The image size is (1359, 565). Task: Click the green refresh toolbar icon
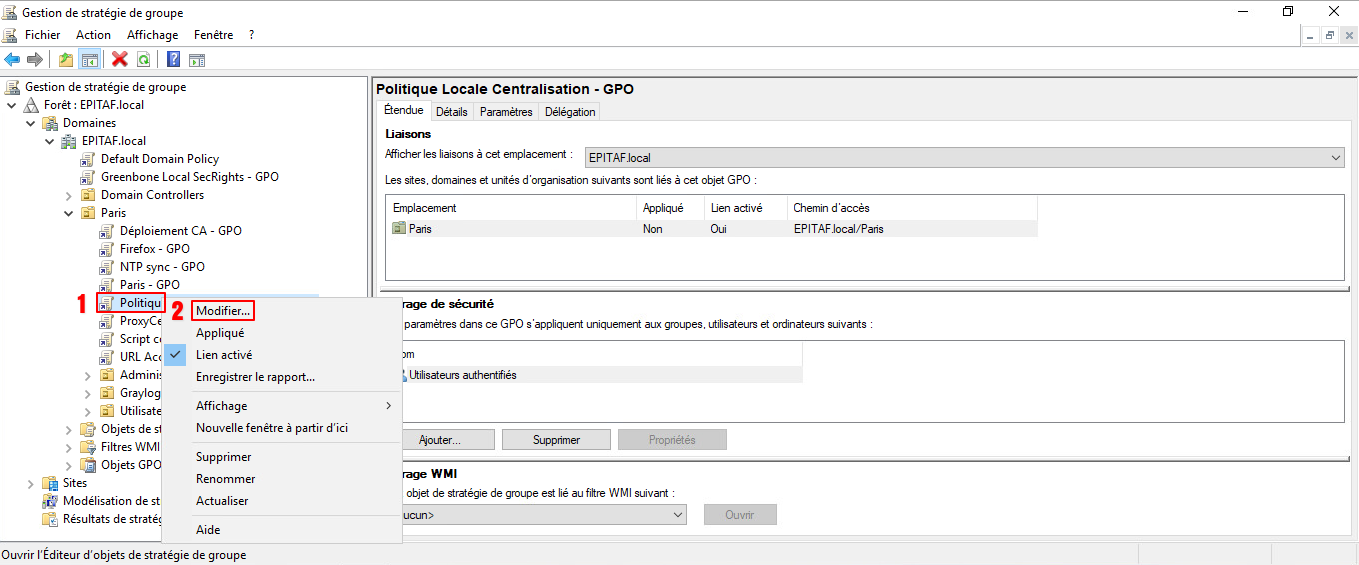144,60
